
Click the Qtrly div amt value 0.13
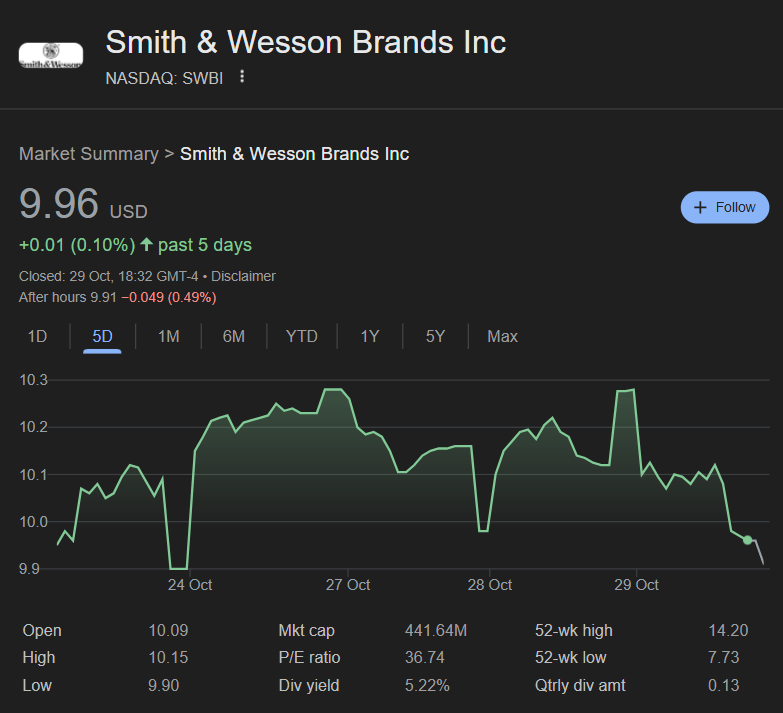coord(724,686)
